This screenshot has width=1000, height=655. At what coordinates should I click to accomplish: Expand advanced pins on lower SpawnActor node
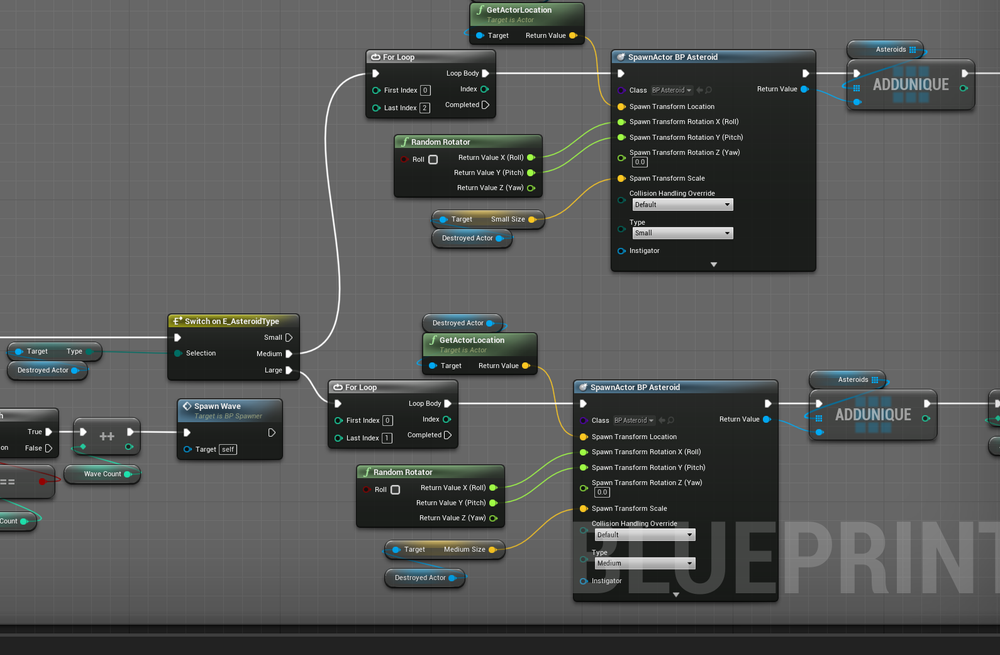coord(675,594)
